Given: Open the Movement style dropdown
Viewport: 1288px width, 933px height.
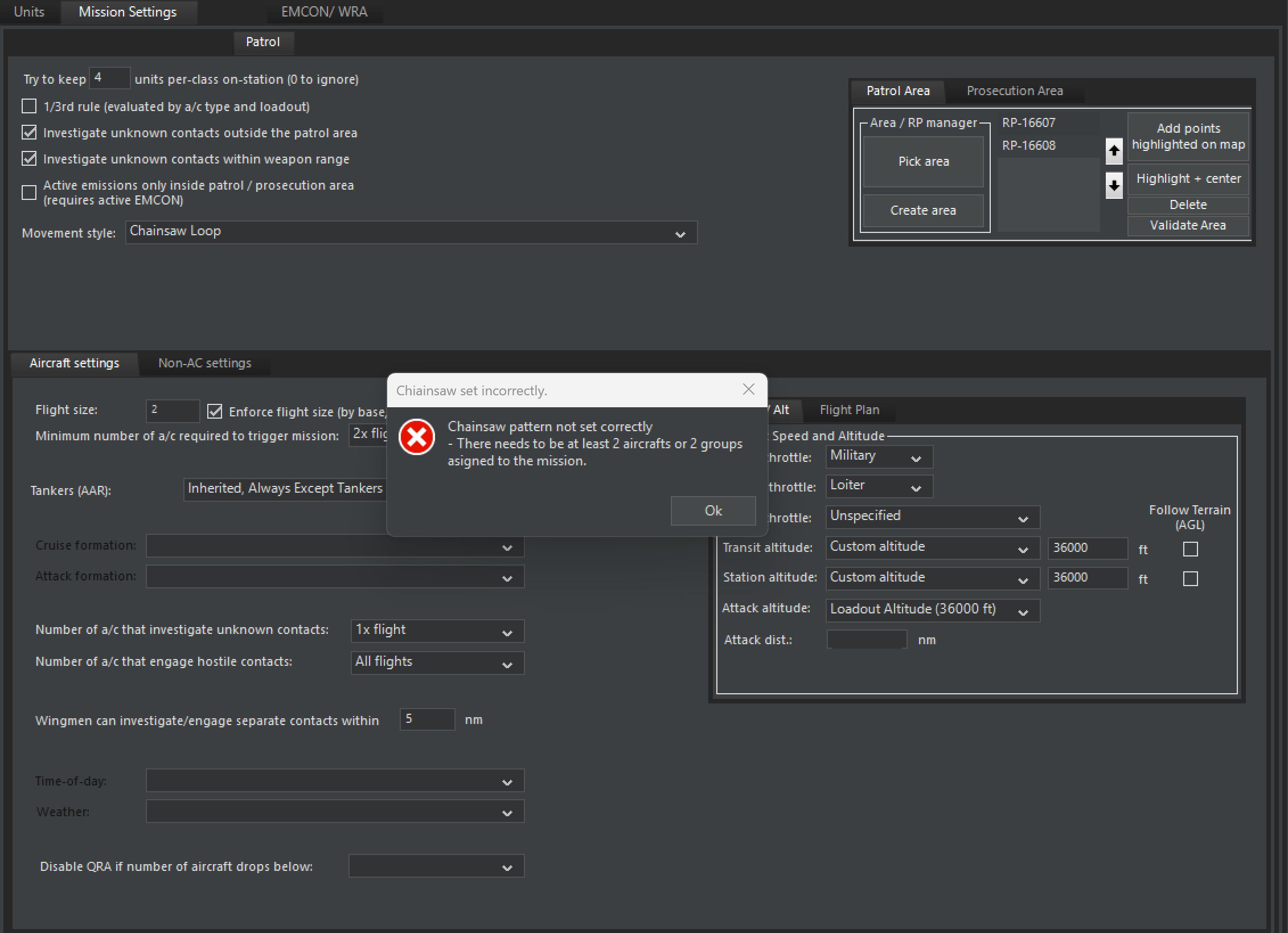Looking at the screenshot, I should 411,232.
